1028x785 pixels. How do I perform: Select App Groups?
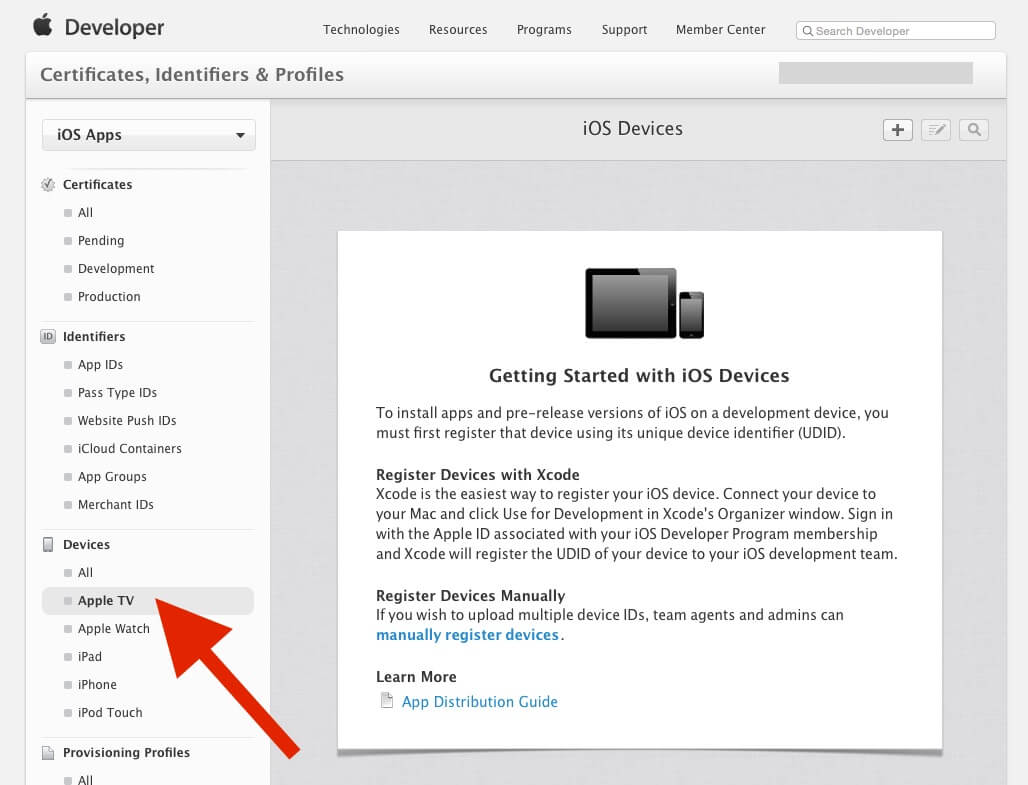click(x=112, y=477)
